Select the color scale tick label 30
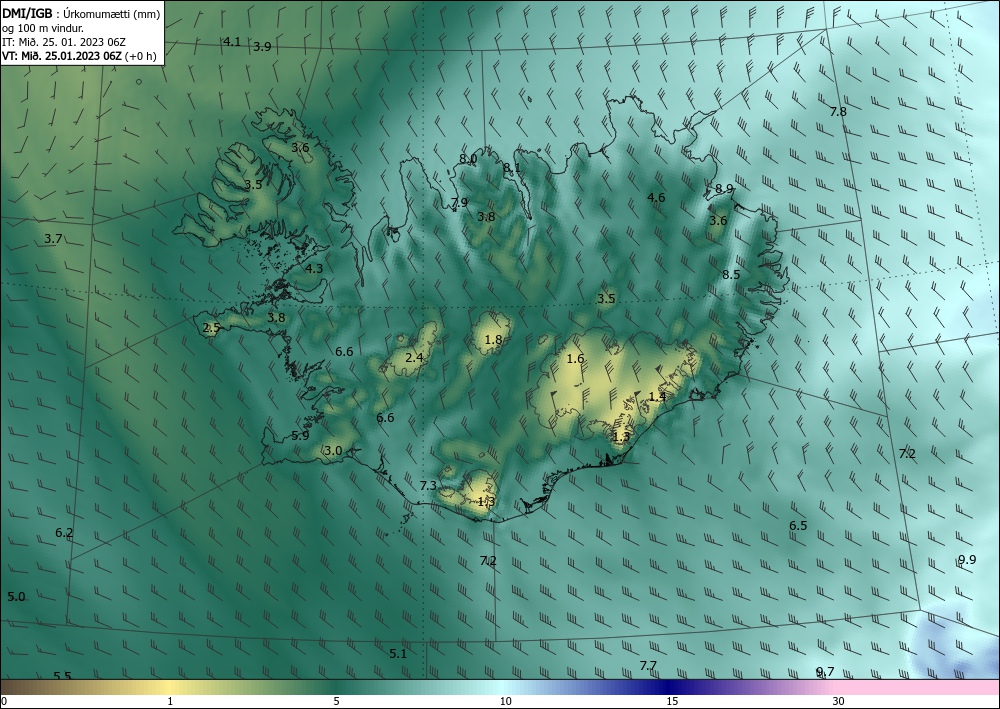Image resolution: width=1000 pixels, height=709 pixels. pos(839,701)
